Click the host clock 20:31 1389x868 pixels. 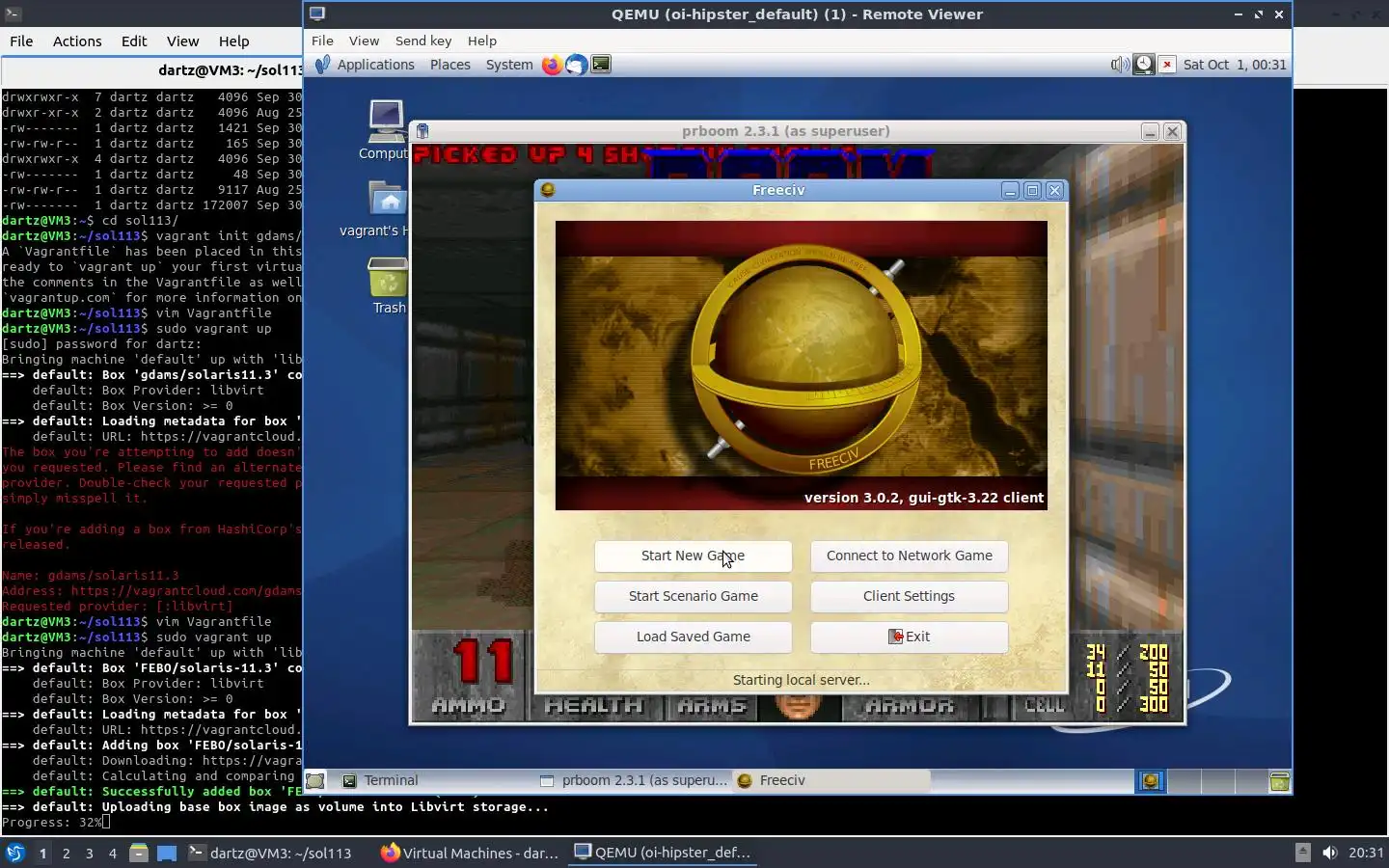(1366, 853)
